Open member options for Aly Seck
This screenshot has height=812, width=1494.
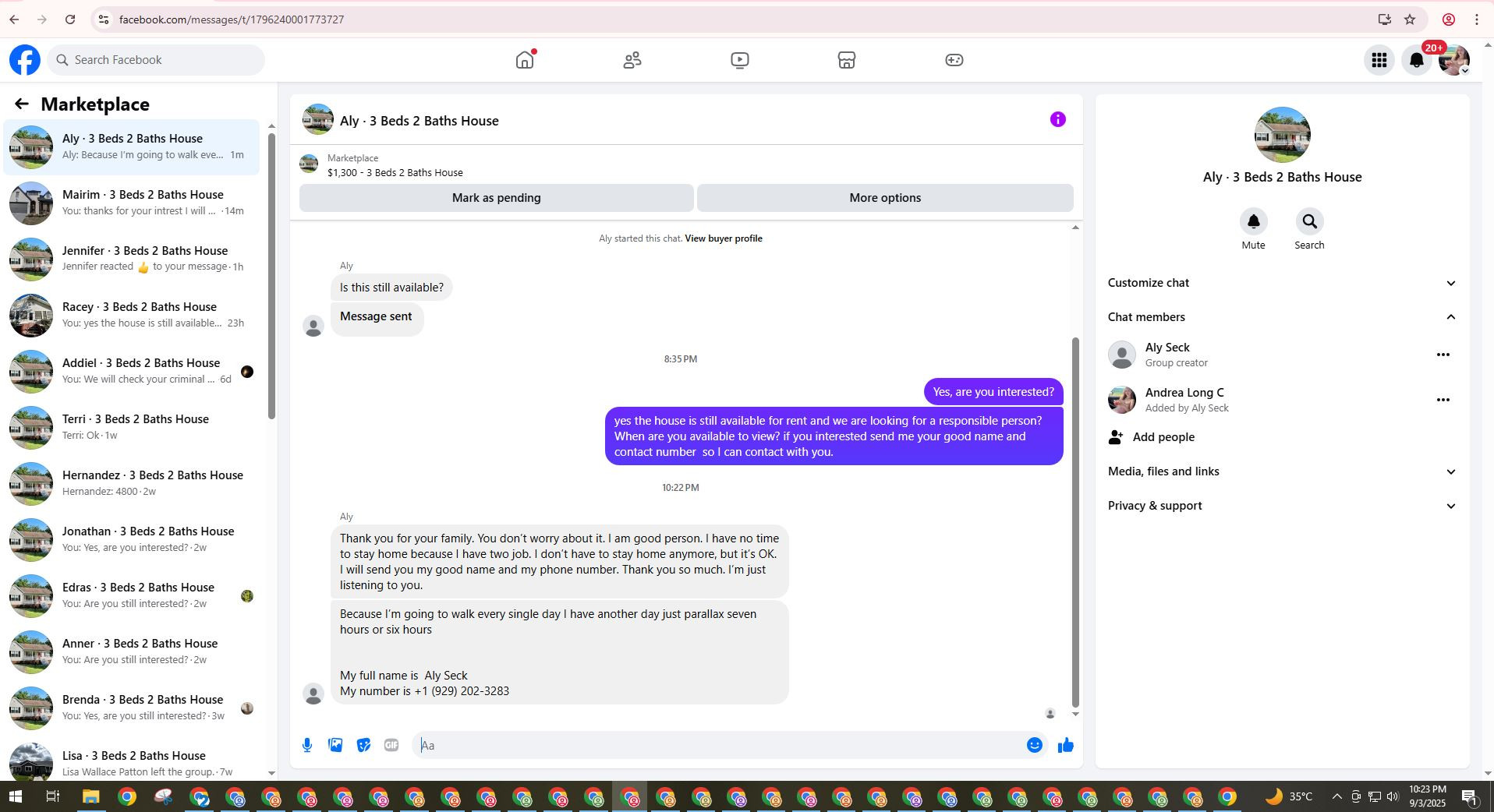tap(1443, 355)
